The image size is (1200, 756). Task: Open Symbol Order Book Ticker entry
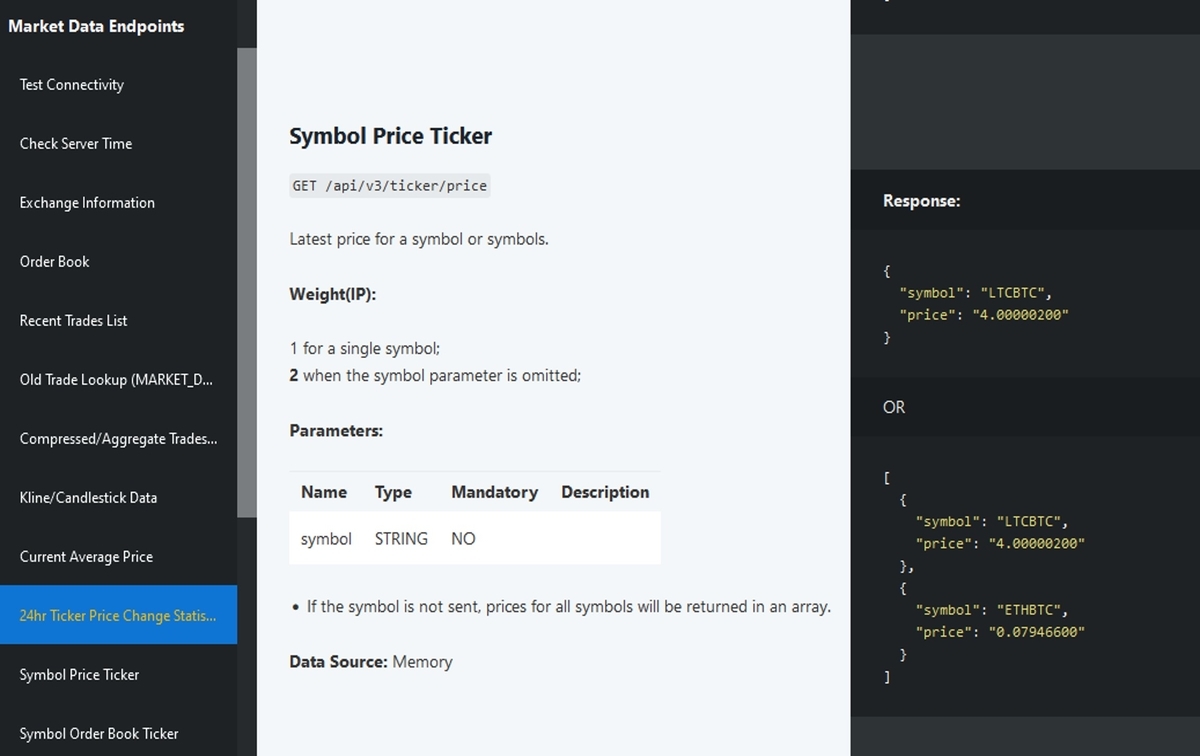pyautogui.click(x=99, y=734)
